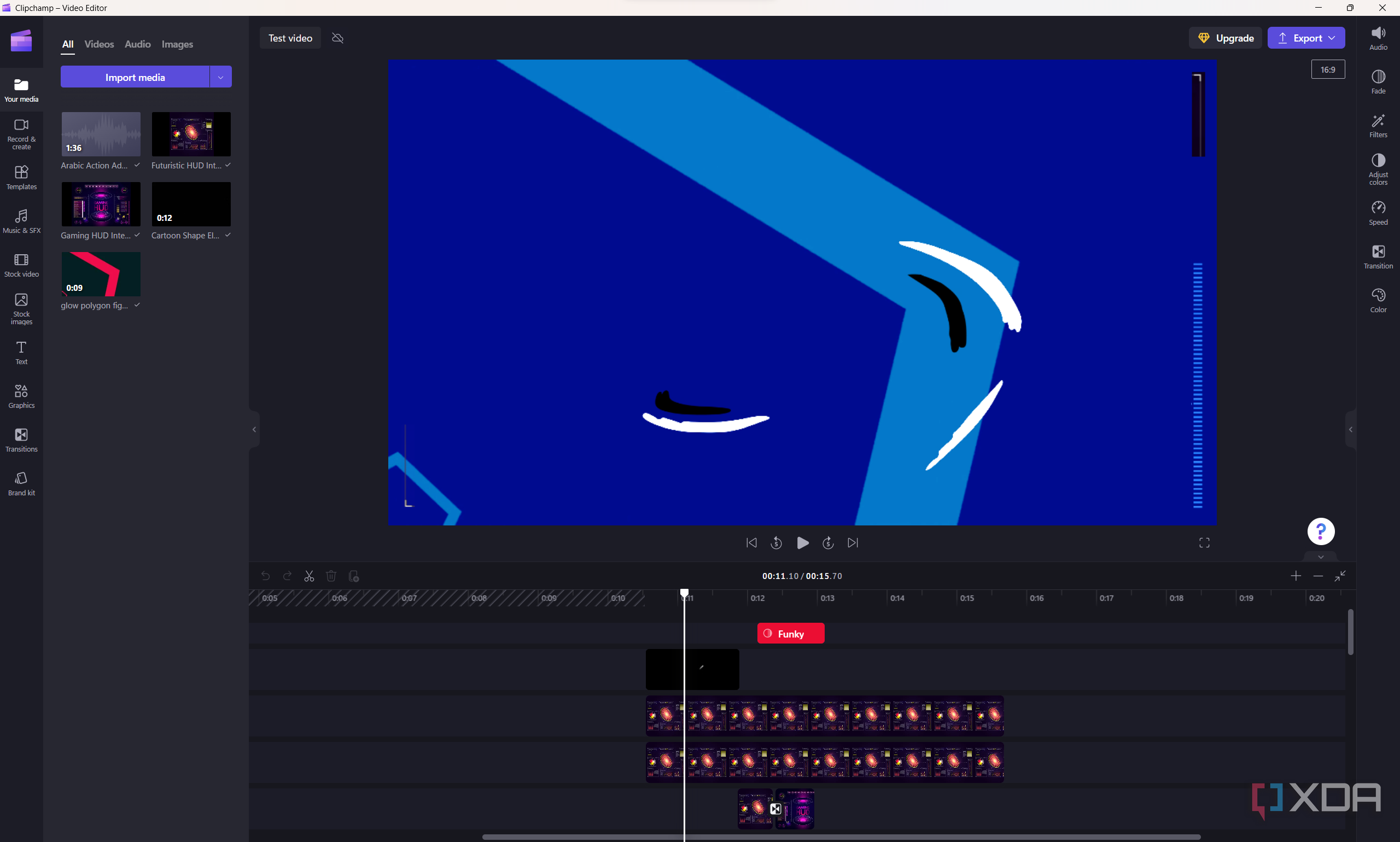
Task: Redo the last edit
Action: (x=287, y=576)
